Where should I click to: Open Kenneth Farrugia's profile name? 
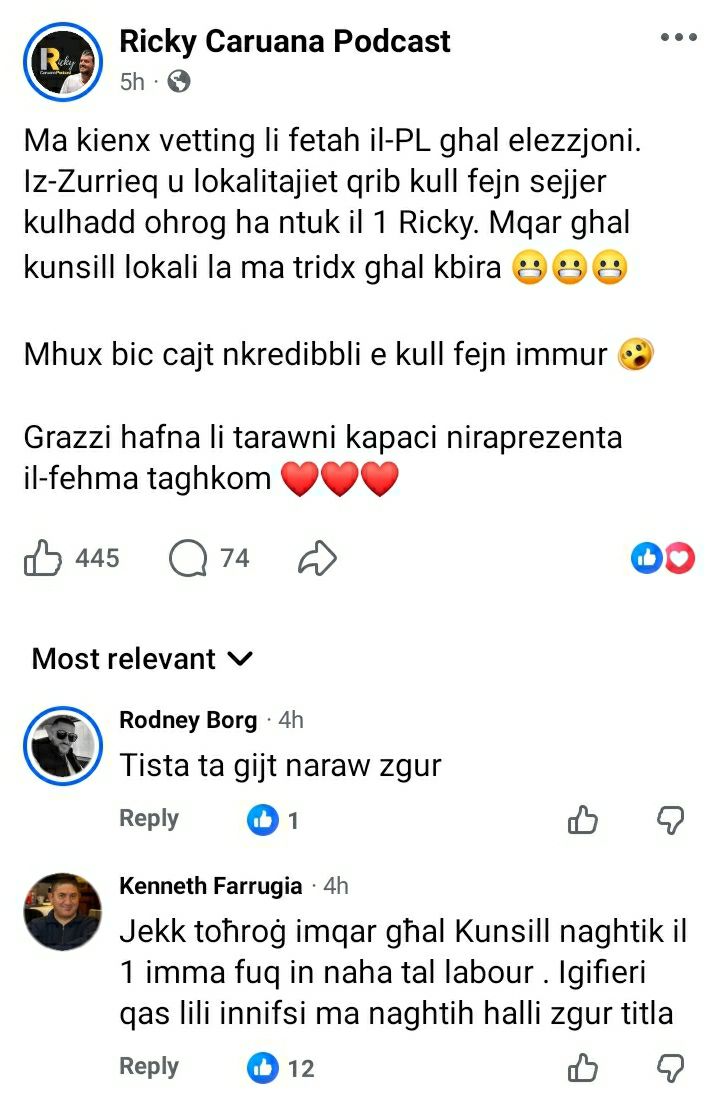coord(210,886)
